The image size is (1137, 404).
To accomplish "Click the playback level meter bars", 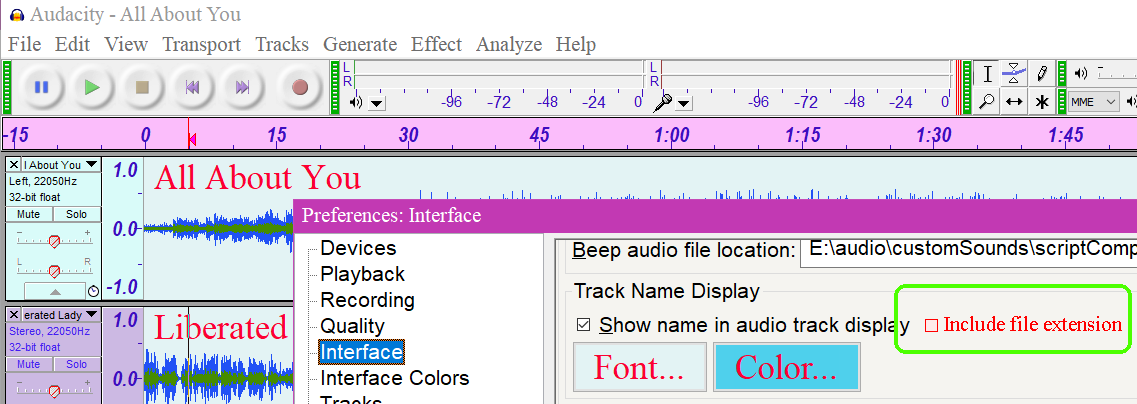I will (x=499, y=74).
